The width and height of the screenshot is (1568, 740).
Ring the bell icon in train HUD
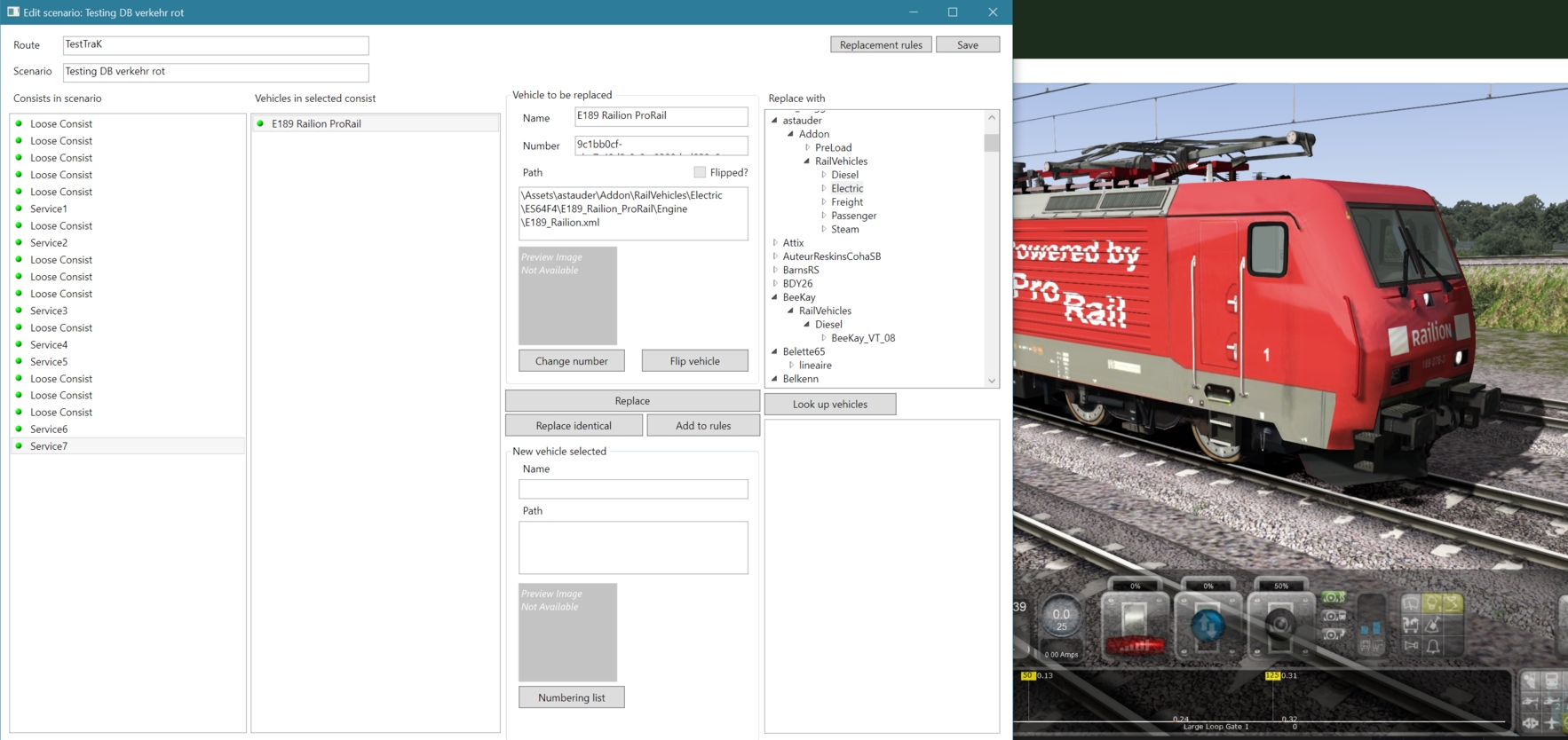point(1432,646)
